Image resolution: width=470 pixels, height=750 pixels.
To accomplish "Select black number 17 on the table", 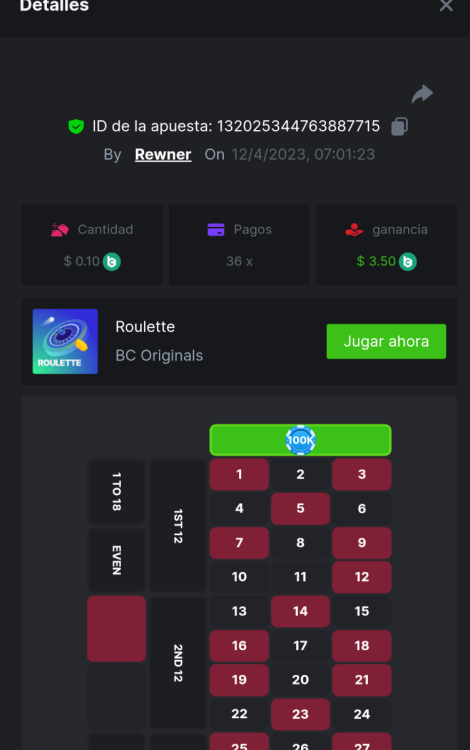I will click(x=300, y=646).
